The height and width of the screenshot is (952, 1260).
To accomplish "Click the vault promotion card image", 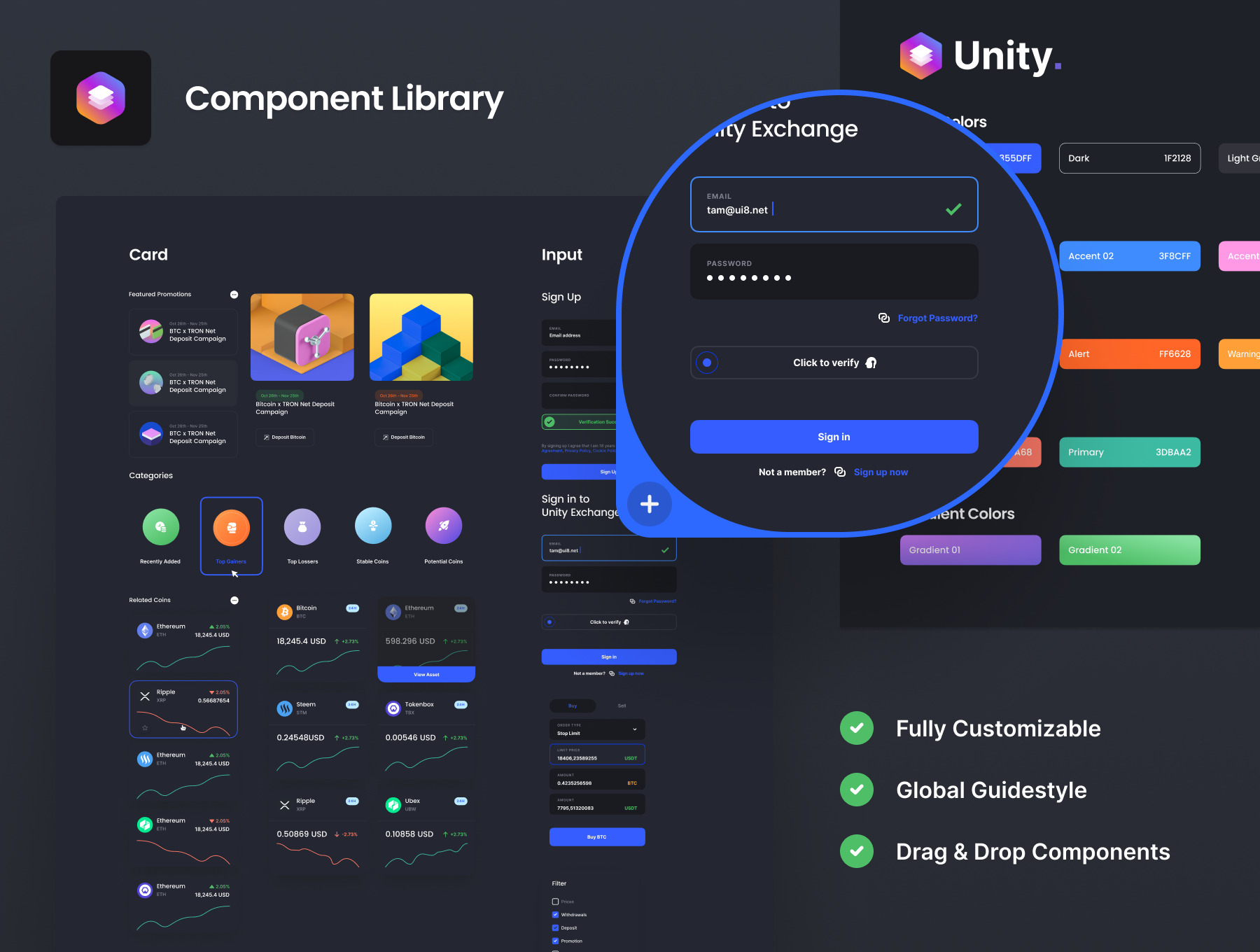I will pyautogui.click(x=302, y=337).
